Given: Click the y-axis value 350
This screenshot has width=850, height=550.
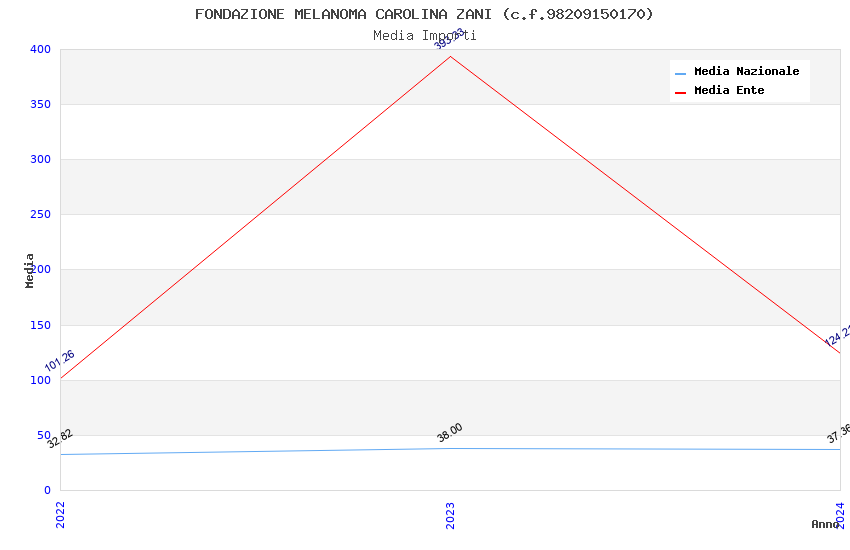Looking at the screenshot, I should coord(40,104).
